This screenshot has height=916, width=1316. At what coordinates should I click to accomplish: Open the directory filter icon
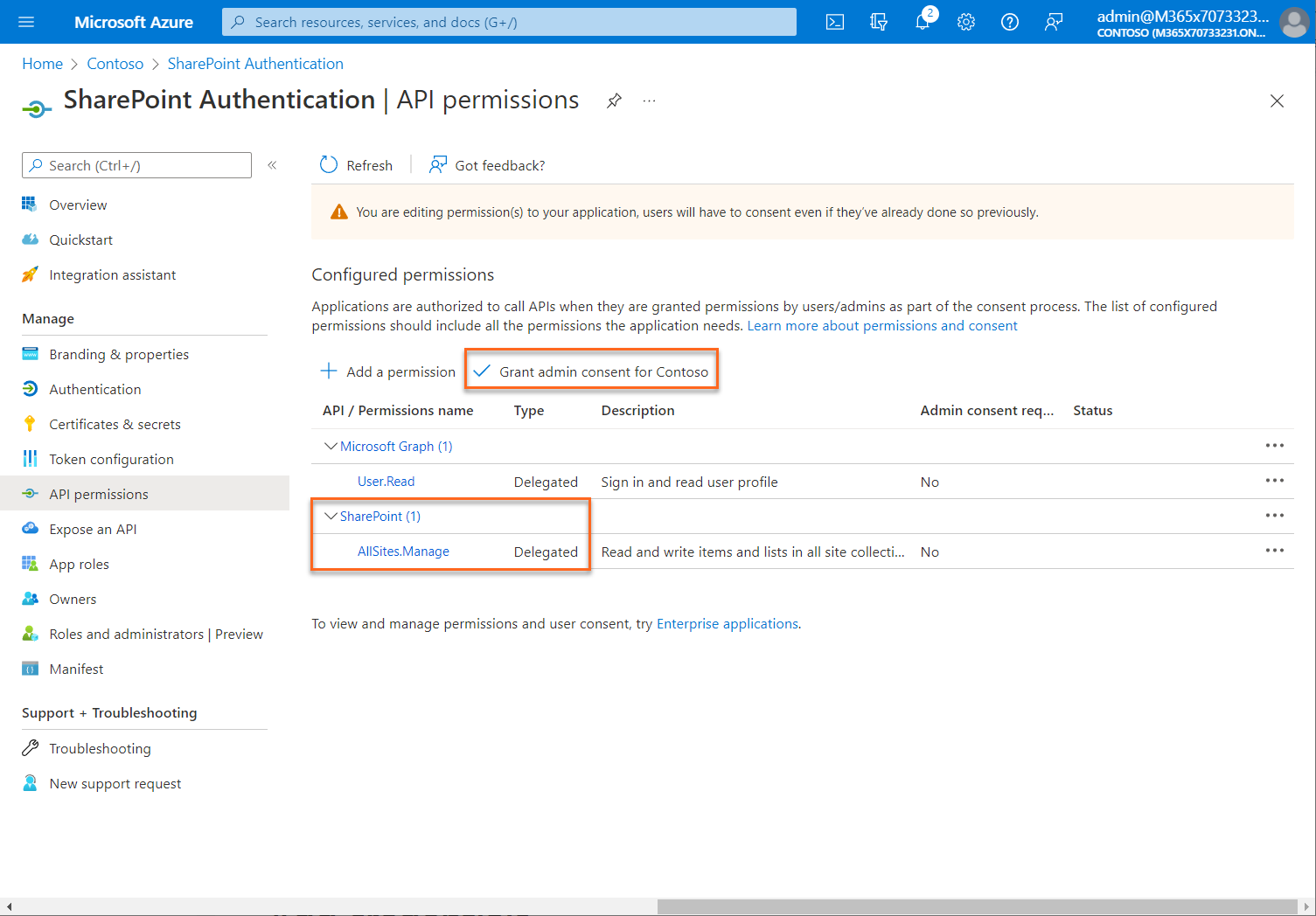(x=878, y=22)
